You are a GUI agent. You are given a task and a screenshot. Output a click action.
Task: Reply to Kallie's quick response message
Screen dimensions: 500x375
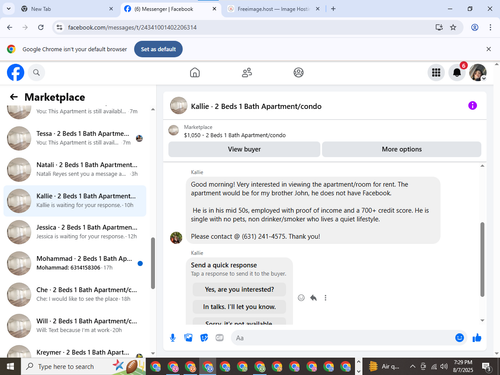[x=313, y=298]
